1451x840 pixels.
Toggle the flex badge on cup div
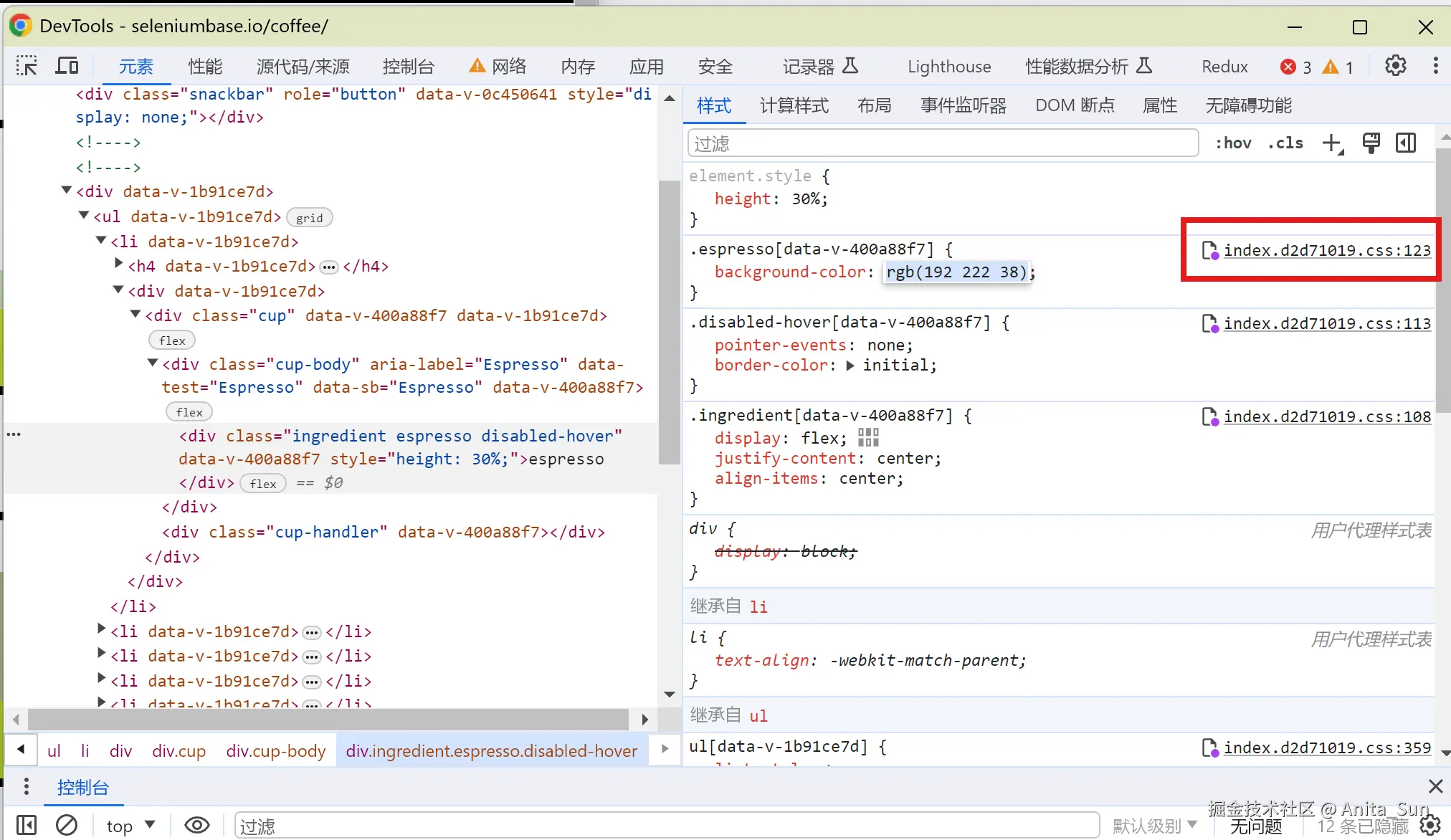coord(172,340)
